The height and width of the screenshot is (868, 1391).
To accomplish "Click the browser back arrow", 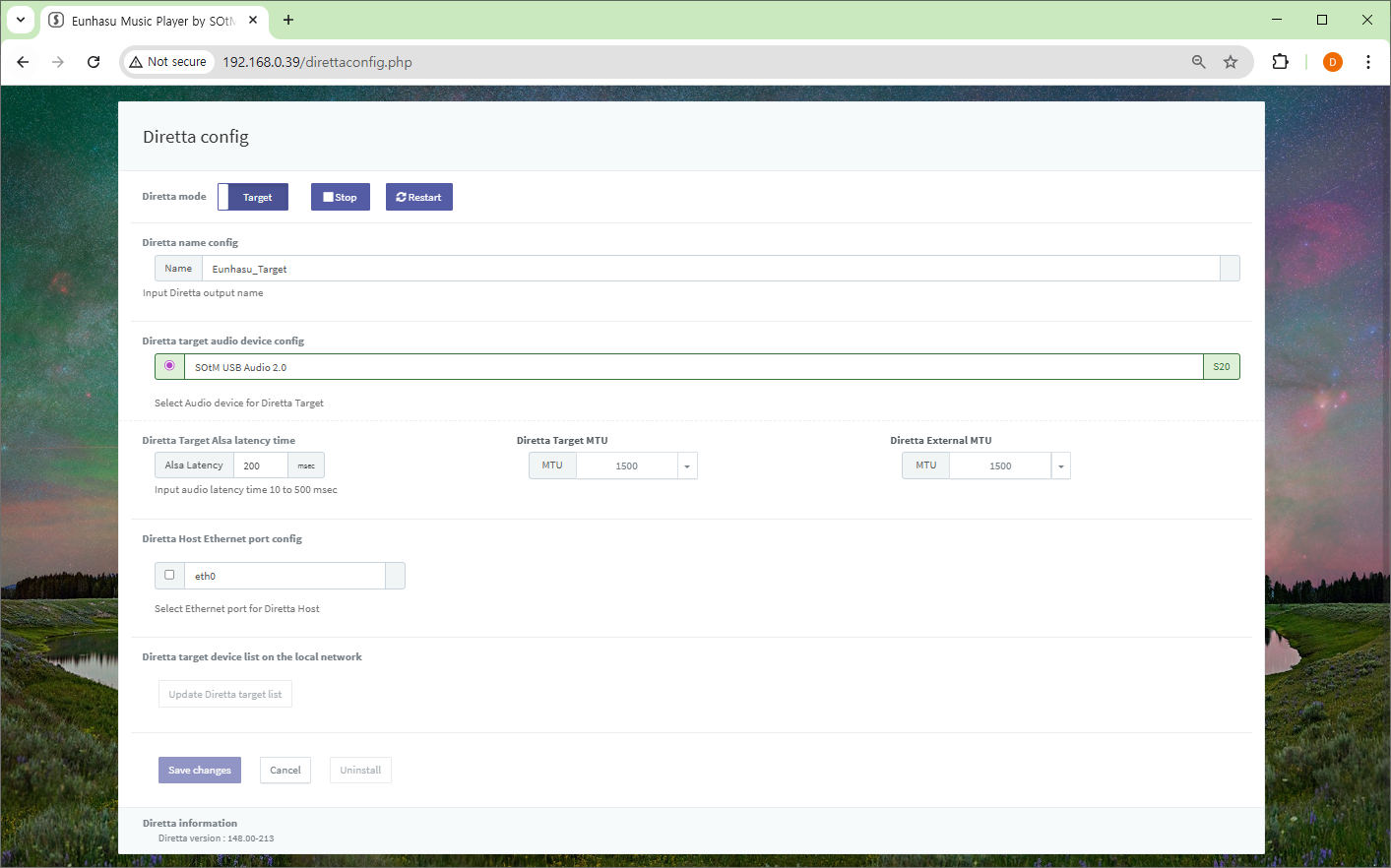I will click(23, 62).
